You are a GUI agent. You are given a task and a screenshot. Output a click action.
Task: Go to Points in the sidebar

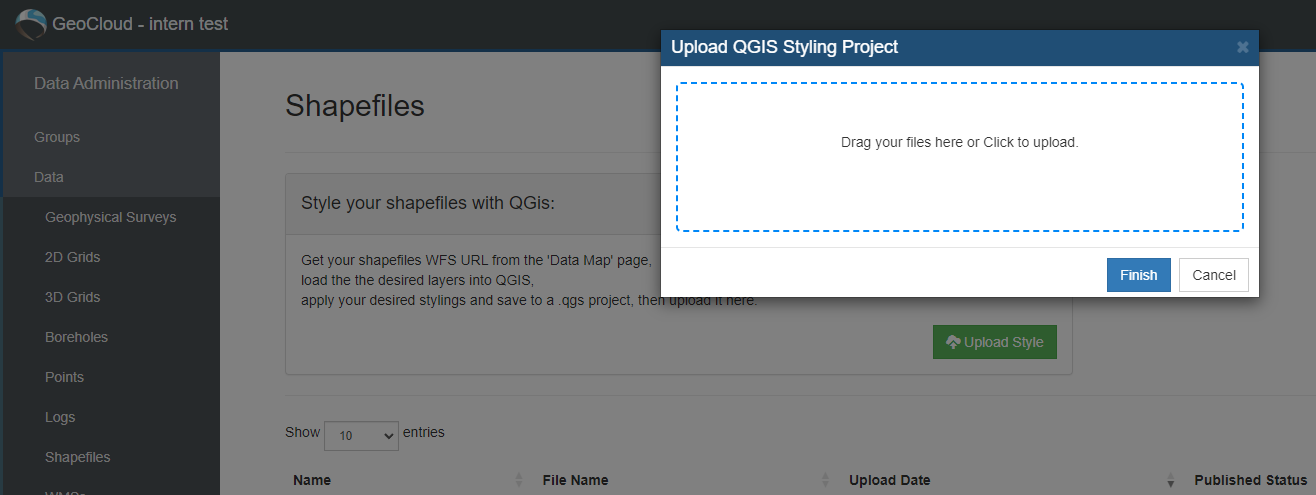pyautogui.click(x=65, y=377)
